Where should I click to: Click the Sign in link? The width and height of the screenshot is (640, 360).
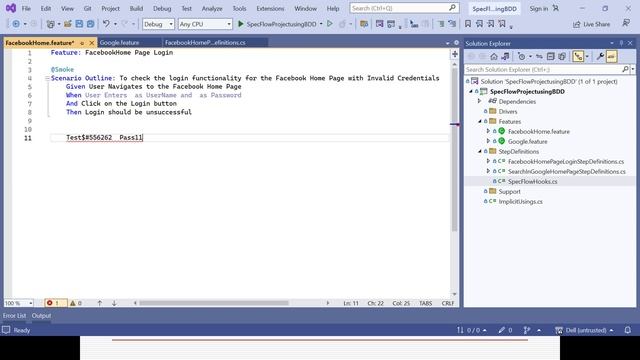click(x=539, y=8)
